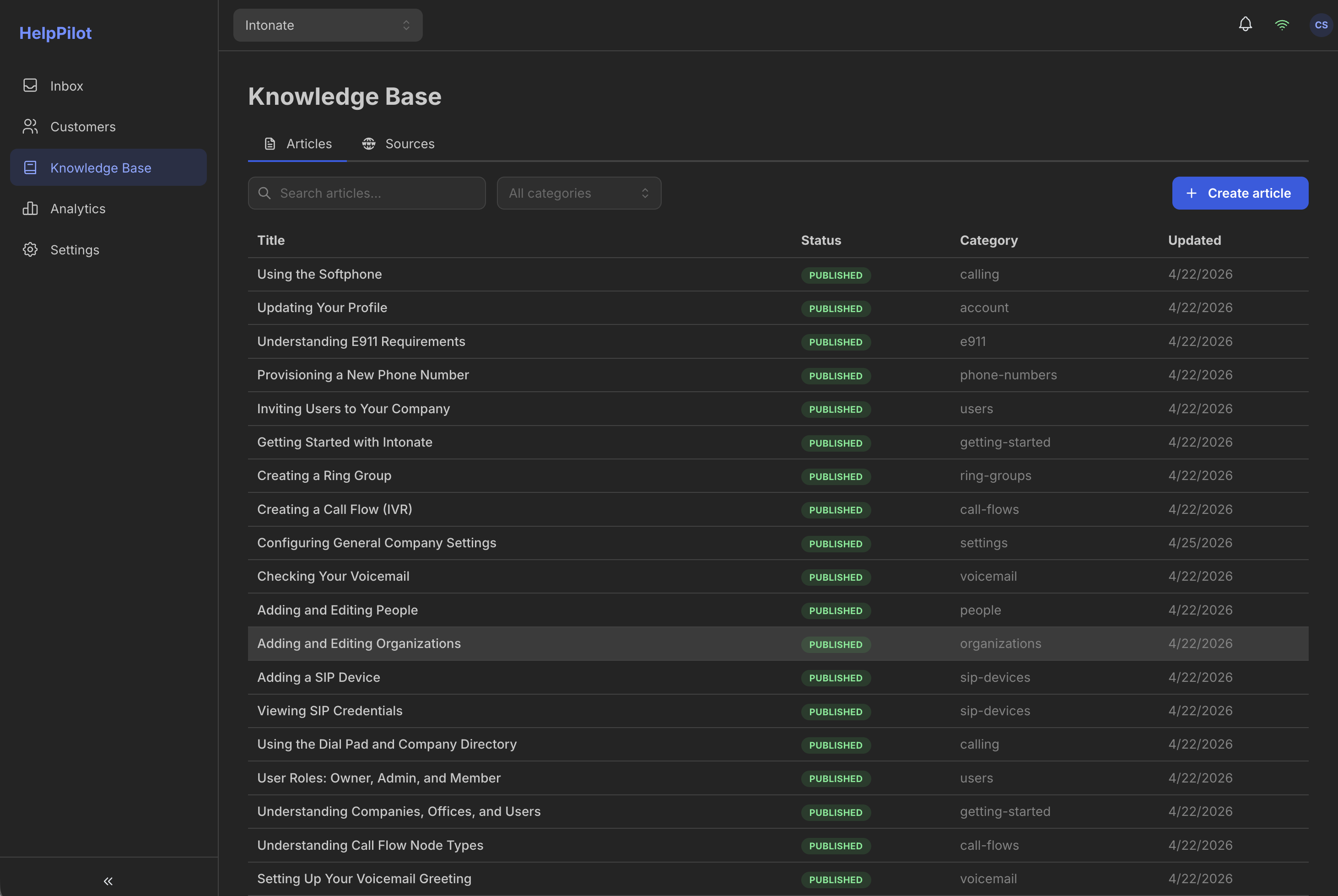Image resolution: width=1338 pixels, height=896 pixels.
Task: Click the Updated column header
Action: pyautogui.click(x=1195, y=241)
